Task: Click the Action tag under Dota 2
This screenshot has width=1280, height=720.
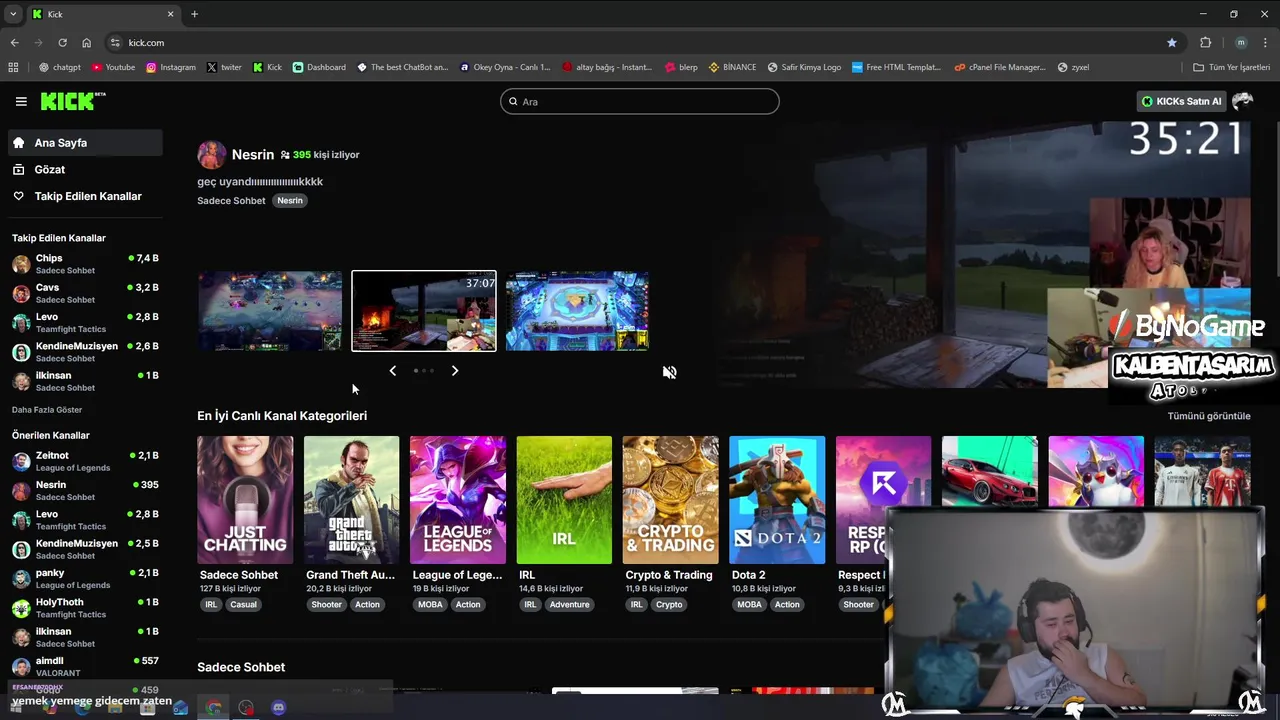Action: tap(787, 604)
